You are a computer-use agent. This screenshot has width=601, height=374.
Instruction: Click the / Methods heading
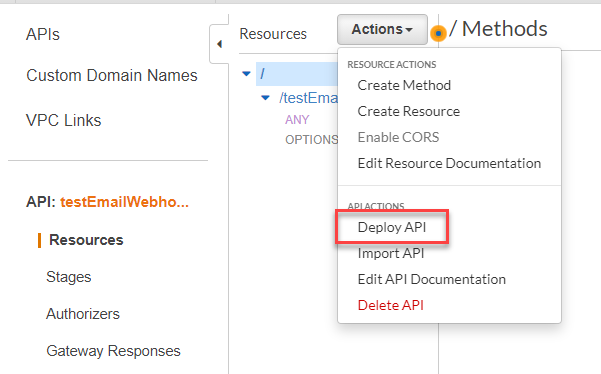498,29
